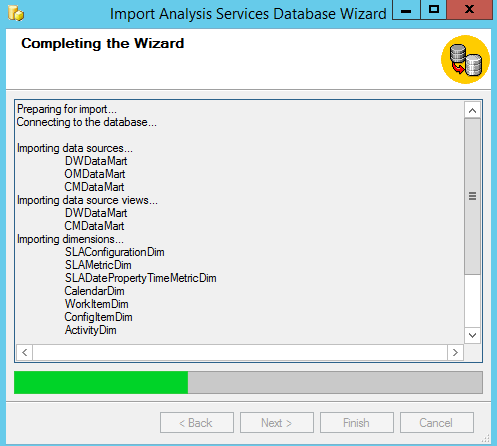Image resolution: width=497 pixels, height=446 pixels.
Task: Click the vertical scrollbar thumb
Action: tap(472, 196)
